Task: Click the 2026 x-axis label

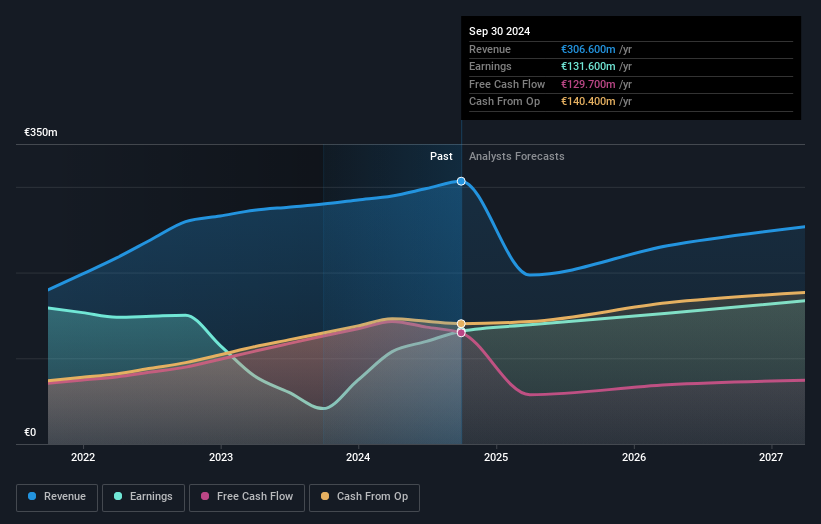Action: pos(634,458)
